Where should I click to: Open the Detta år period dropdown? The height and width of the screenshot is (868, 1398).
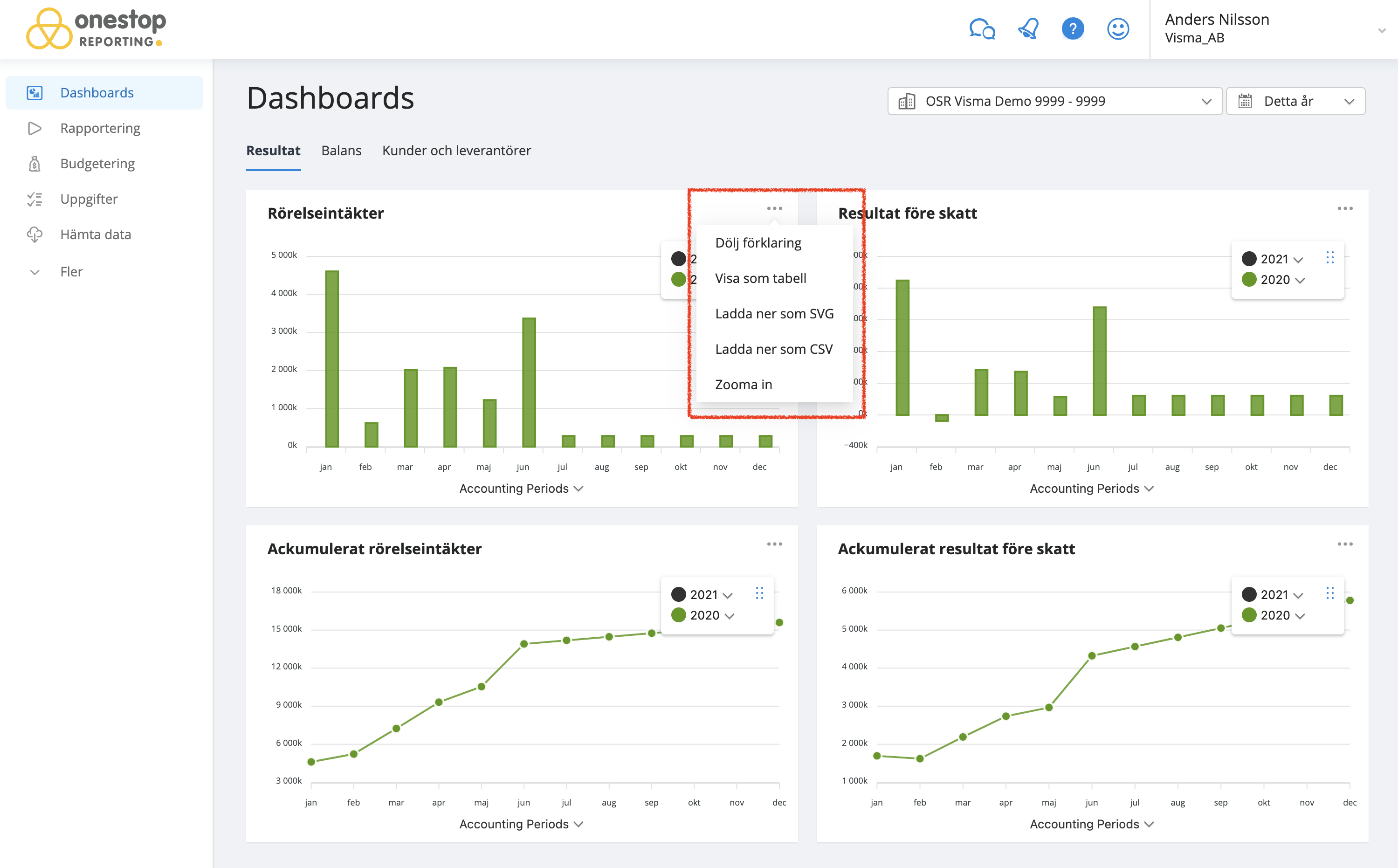coord(1295,102)
